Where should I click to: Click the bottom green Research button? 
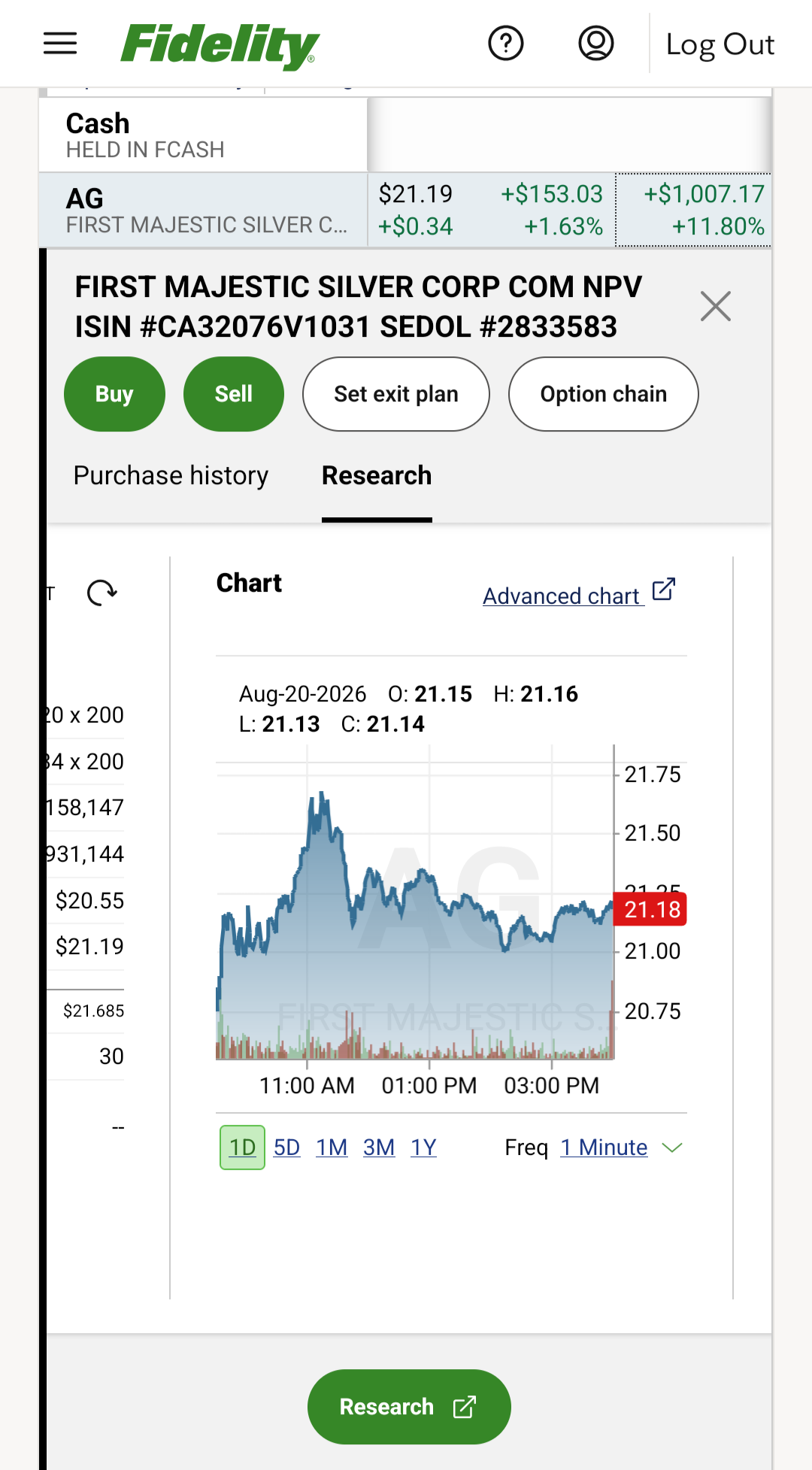click(x=409, y=1407)
